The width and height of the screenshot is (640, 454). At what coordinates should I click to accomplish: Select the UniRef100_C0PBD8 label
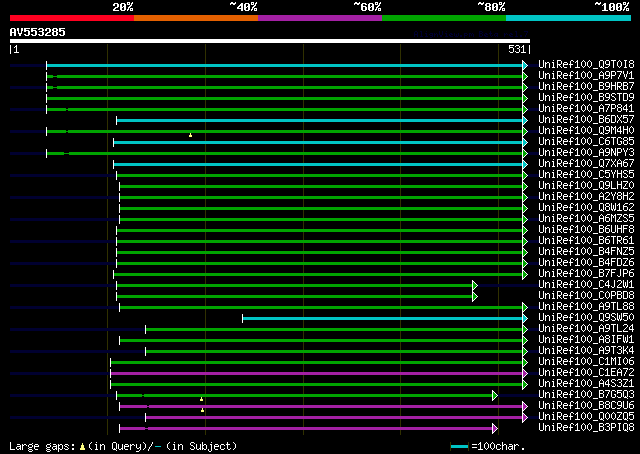point(586,296)
